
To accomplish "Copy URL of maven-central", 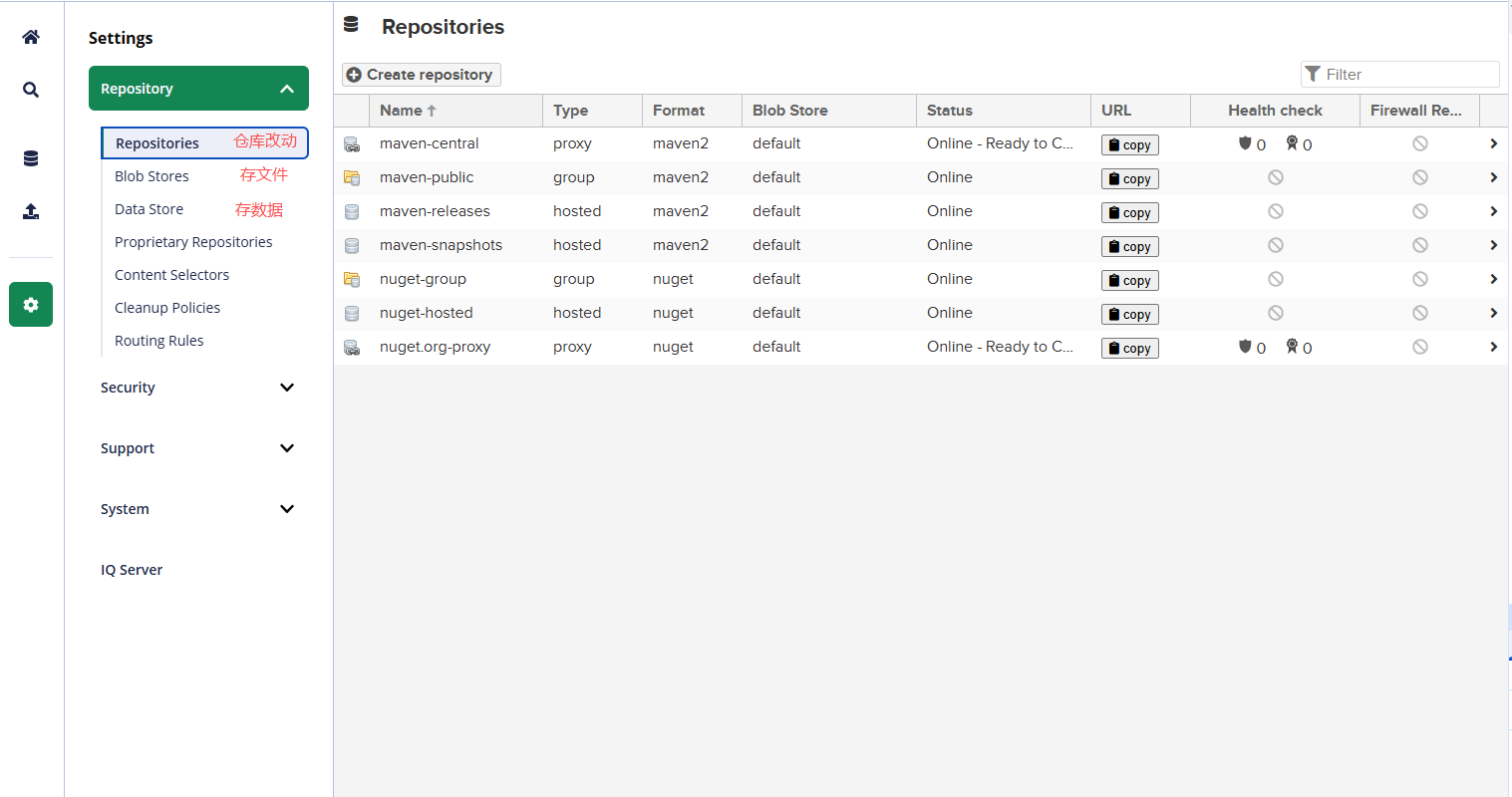I will coord(1129,144).
